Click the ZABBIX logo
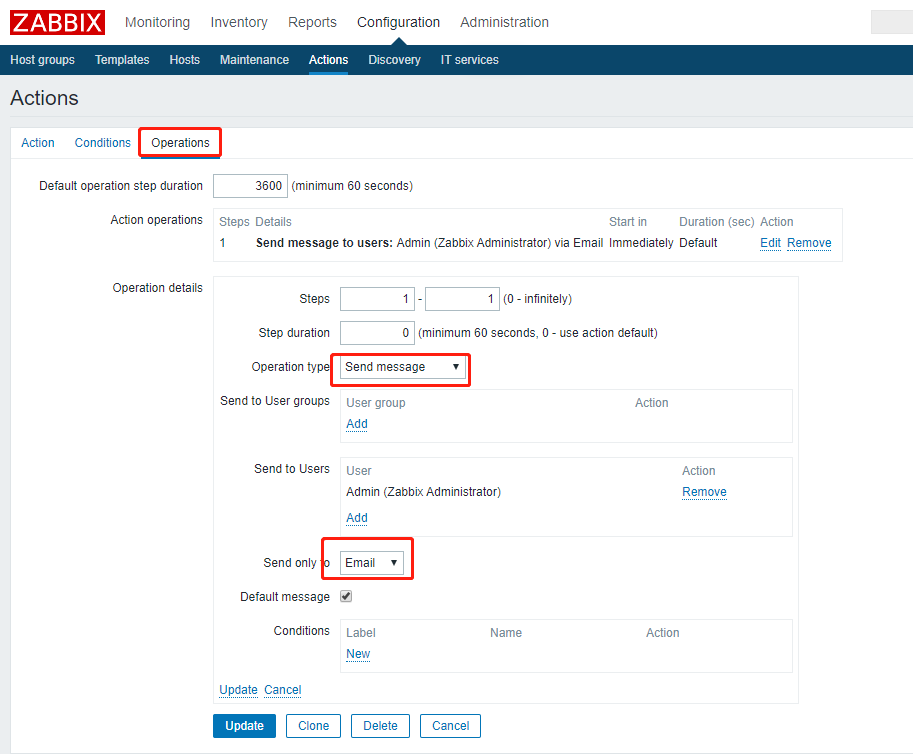 [x=57, y=22]
